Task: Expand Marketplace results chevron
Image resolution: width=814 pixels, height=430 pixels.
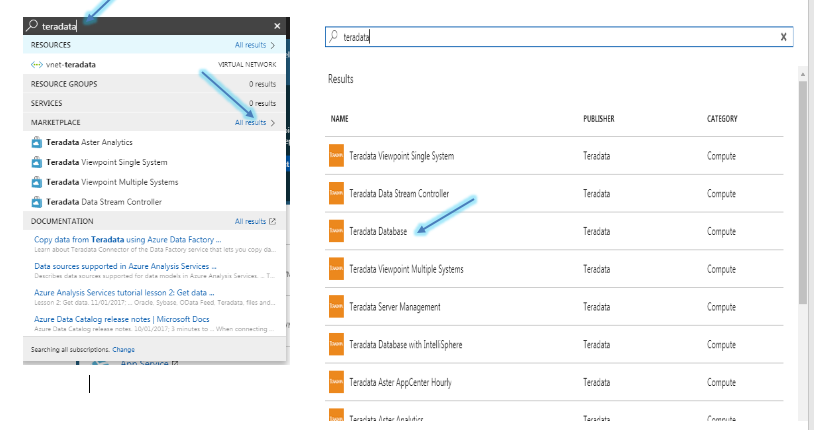Action: [x=273, y=123]
